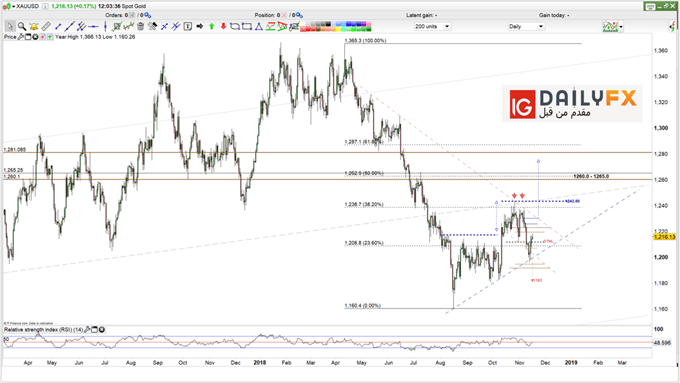The image size is (680, 383).
Task: Pick the green up arrow marker
Action: click(212, 26)
